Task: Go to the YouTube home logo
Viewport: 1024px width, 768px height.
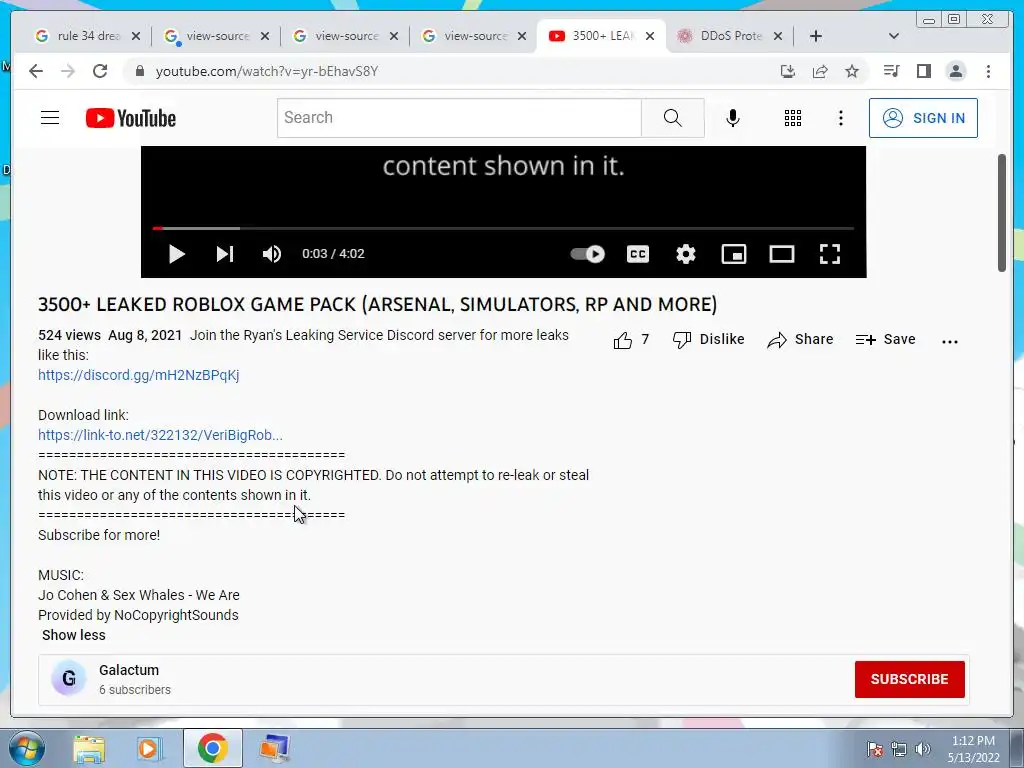Action: [131, 118]
